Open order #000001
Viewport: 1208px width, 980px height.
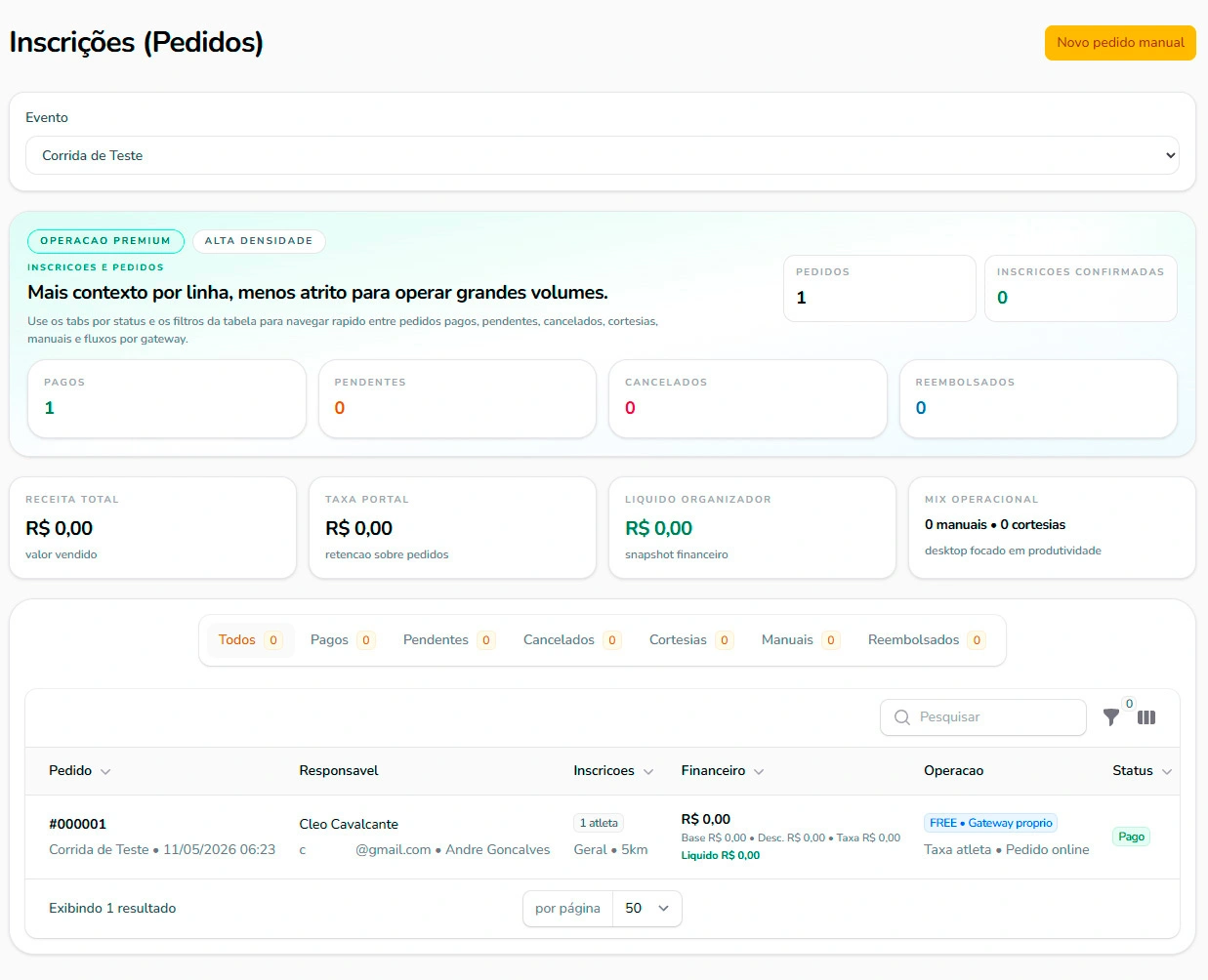(x=77, y=824)
